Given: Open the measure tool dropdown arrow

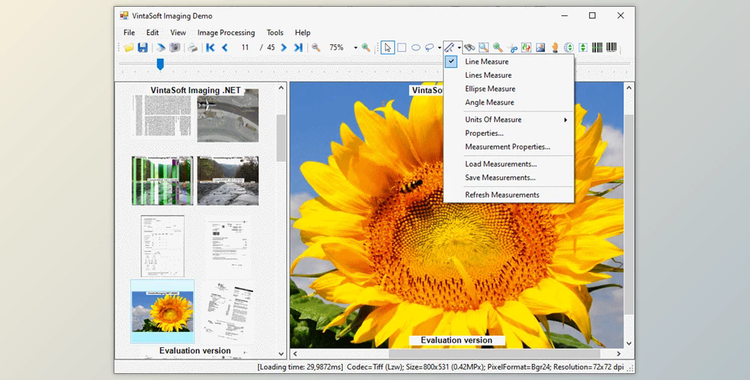Looking at the screenshot, I should [459, 48].
